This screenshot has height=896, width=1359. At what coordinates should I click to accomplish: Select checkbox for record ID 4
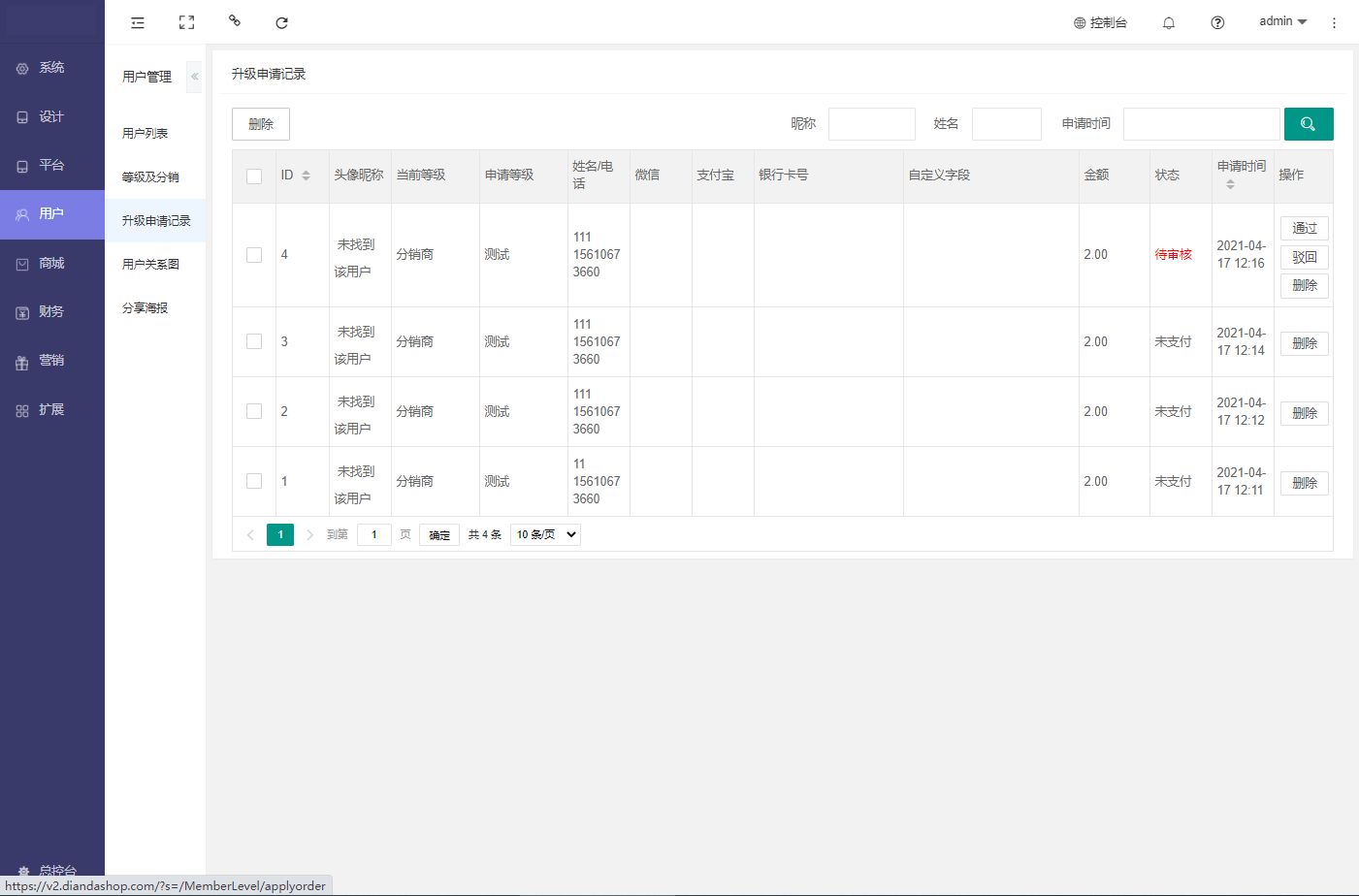(x=254, y=255)
